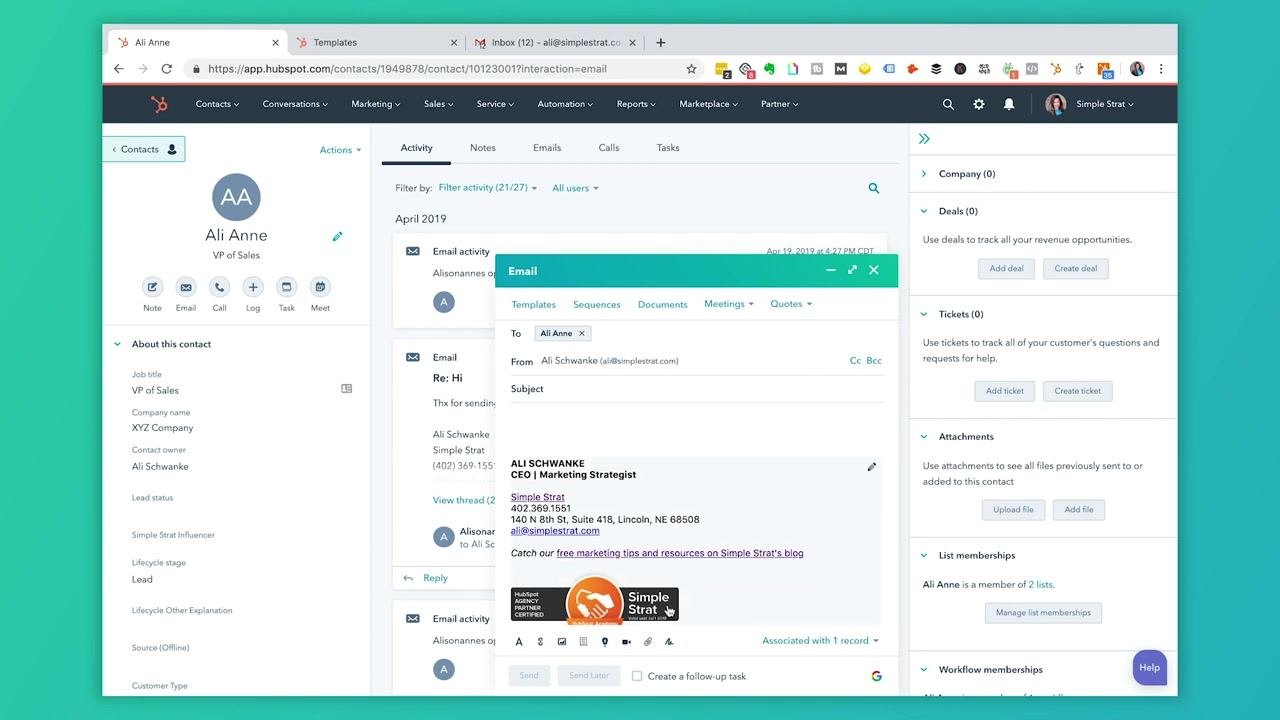Viewport: 1280px width, 720px height.
Task: Remove the Ali Anne recipient chip
Action: tap(582, 333)
